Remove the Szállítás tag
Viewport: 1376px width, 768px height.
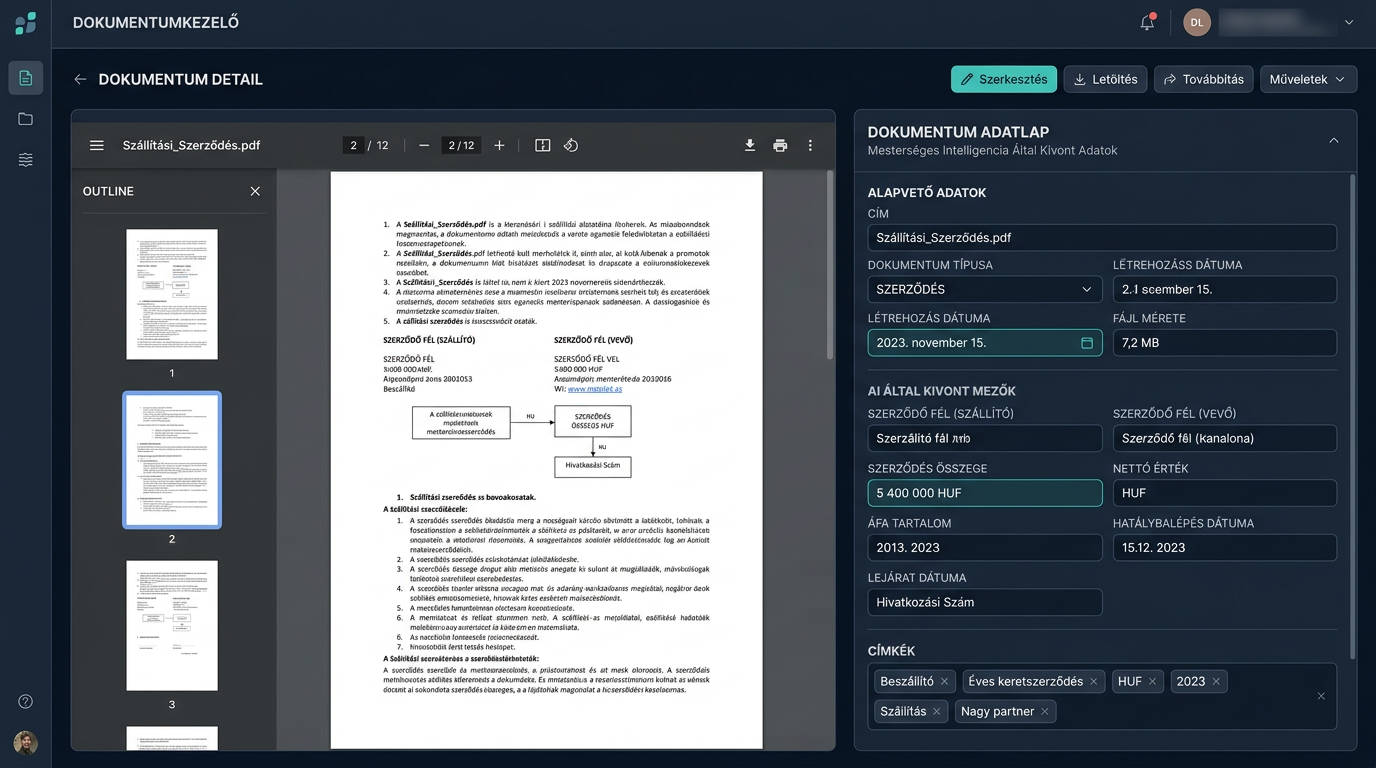[937, 711]
